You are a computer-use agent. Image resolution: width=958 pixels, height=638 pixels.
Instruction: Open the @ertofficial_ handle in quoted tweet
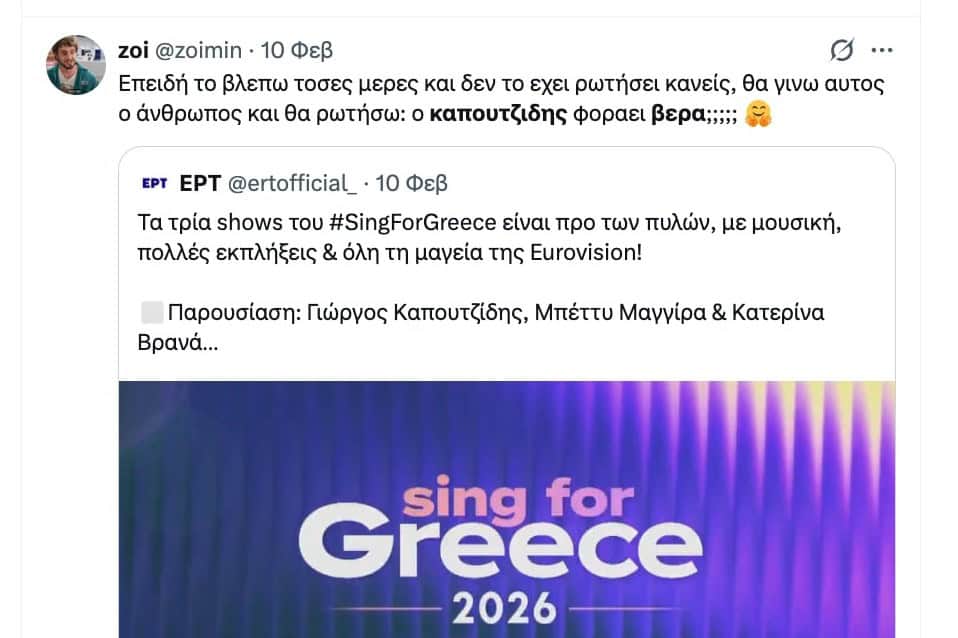(293, 183)
